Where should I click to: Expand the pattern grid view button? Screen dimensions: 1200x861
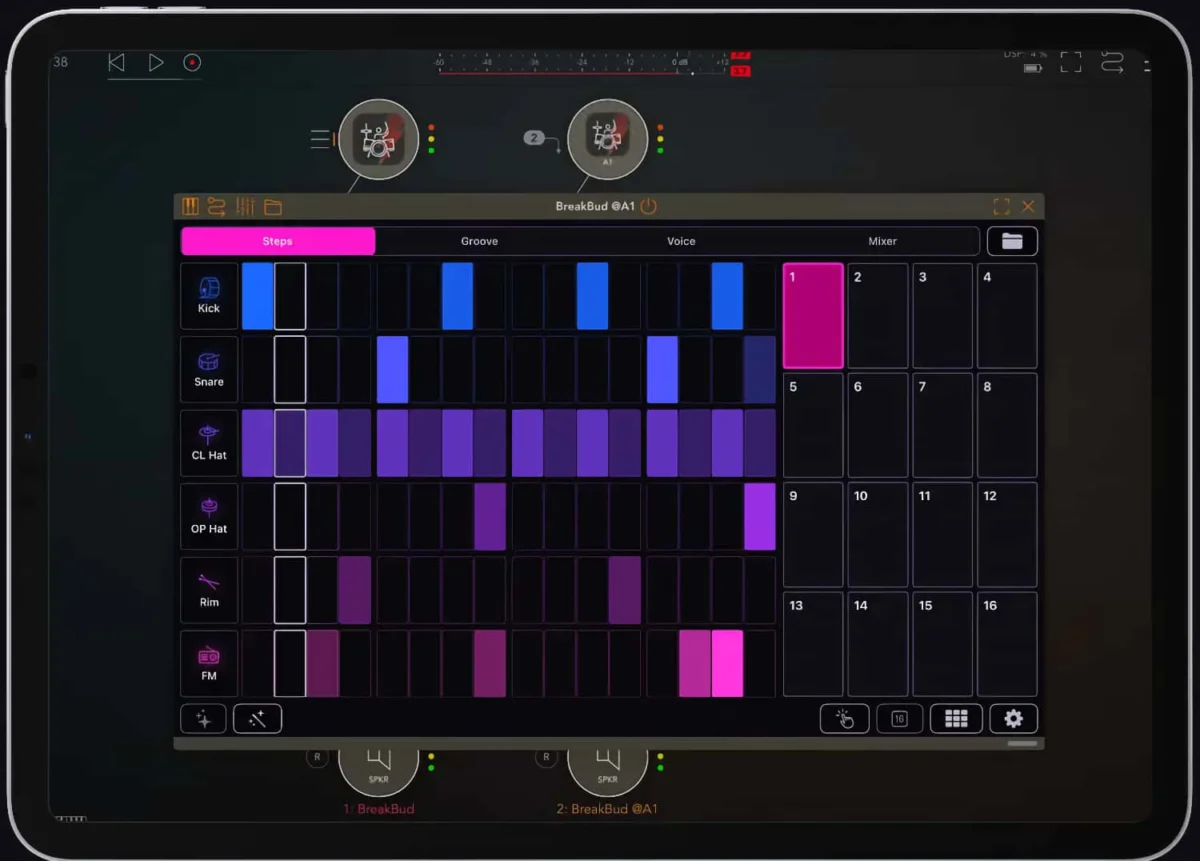pyautogui.click(x=955, y=719)
